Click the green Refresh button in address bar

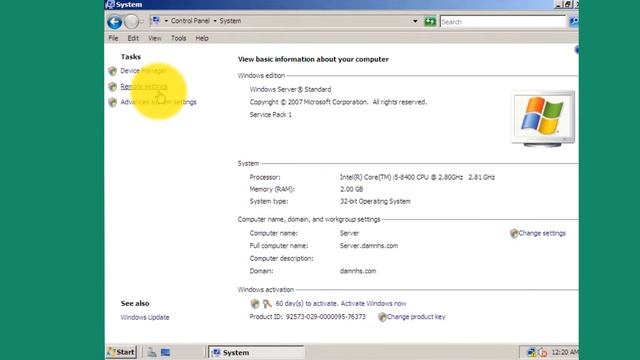pyautogui.click(x=430, y=21)
